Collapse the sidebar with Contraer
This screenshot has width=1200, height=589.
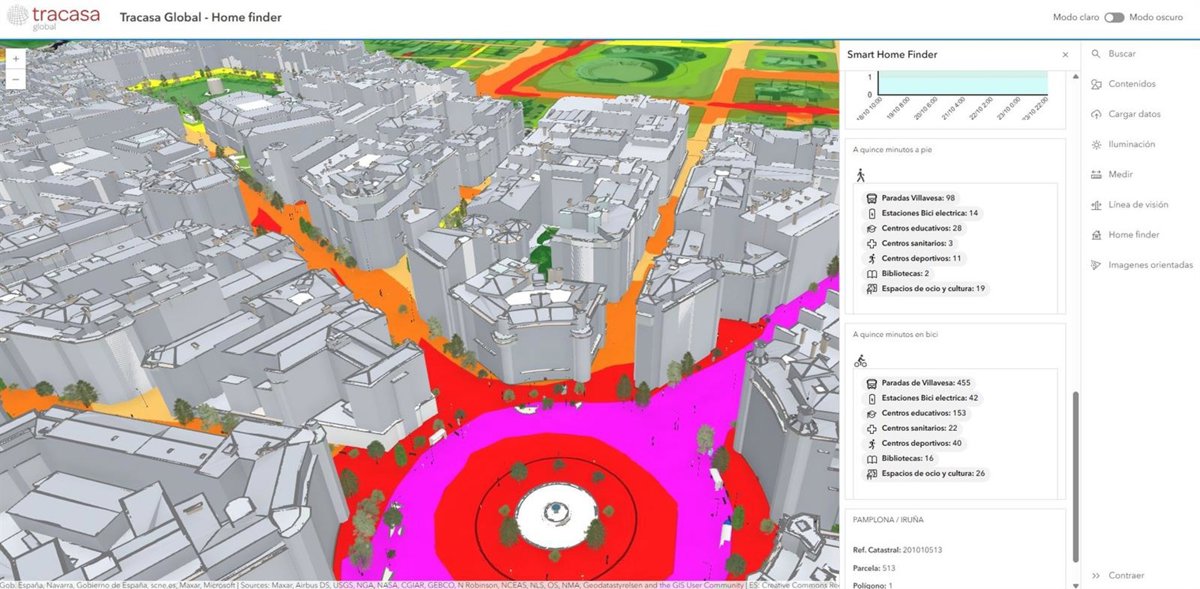pos(1118,575)
